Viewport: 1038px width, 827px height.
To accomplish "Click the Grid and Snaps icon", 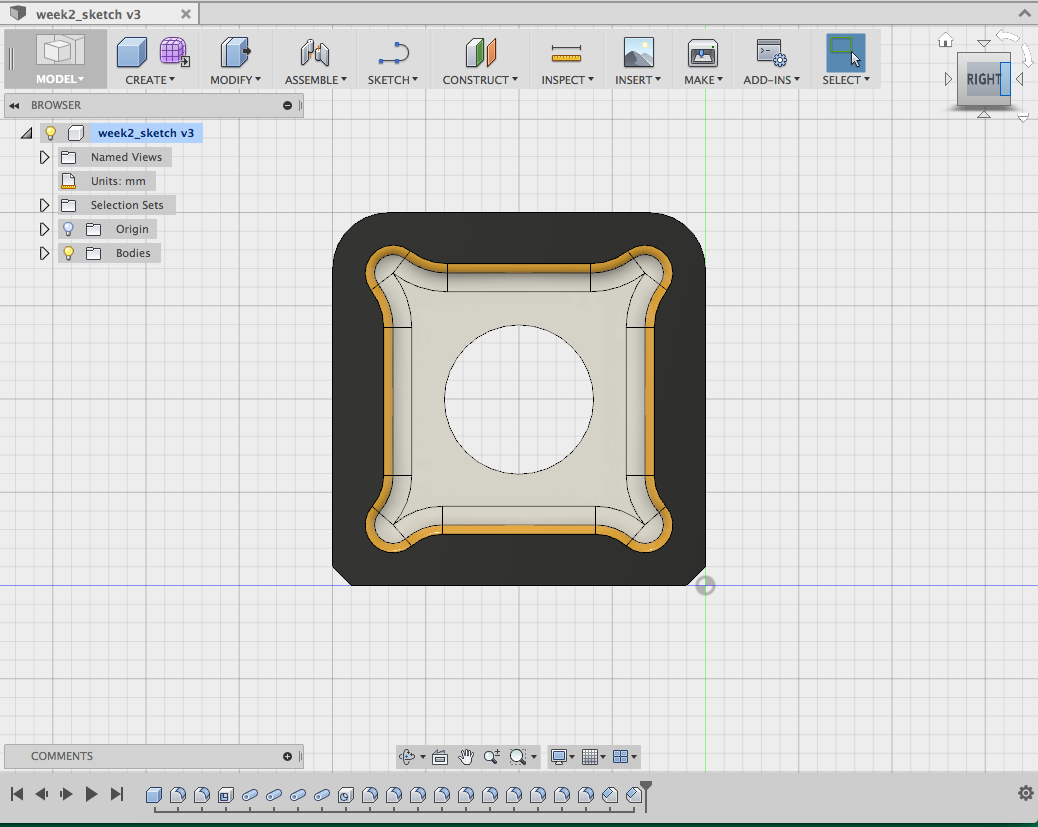I will pos(589,756).
